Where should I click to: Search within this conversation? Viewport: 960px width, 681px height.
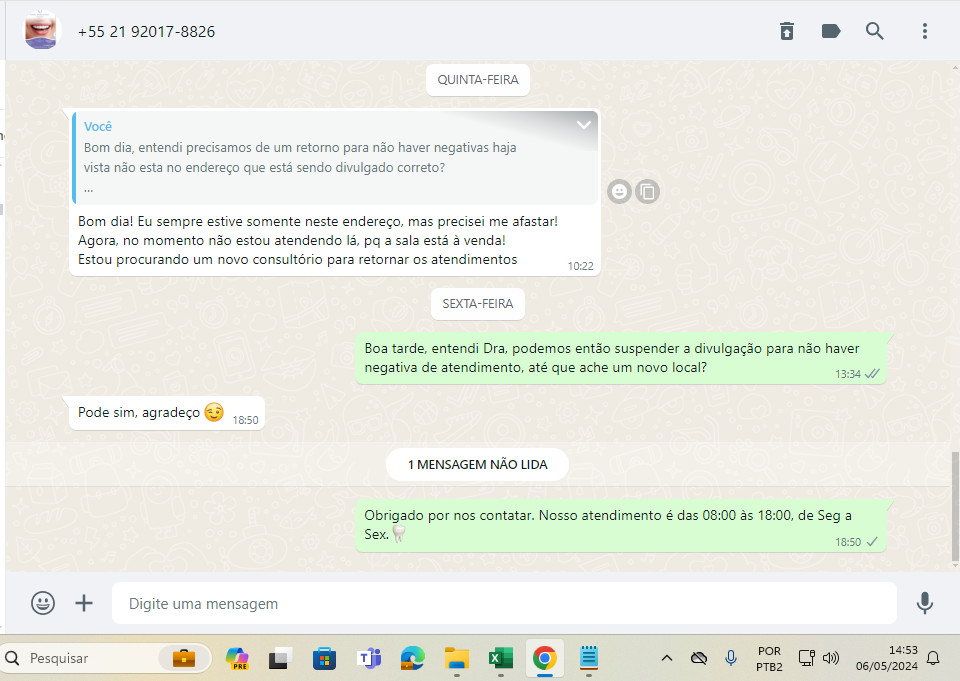874,31
